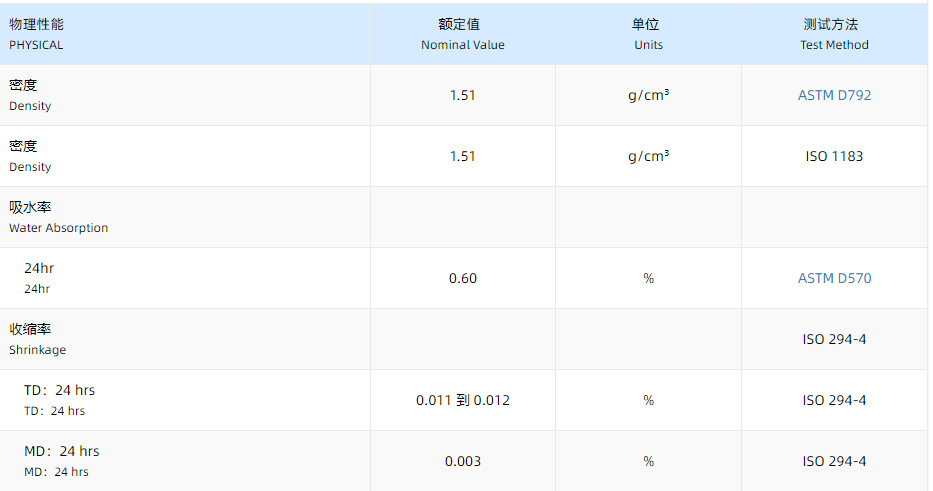Select the 物理性能 PHYSICAL column header

point(36,34)
